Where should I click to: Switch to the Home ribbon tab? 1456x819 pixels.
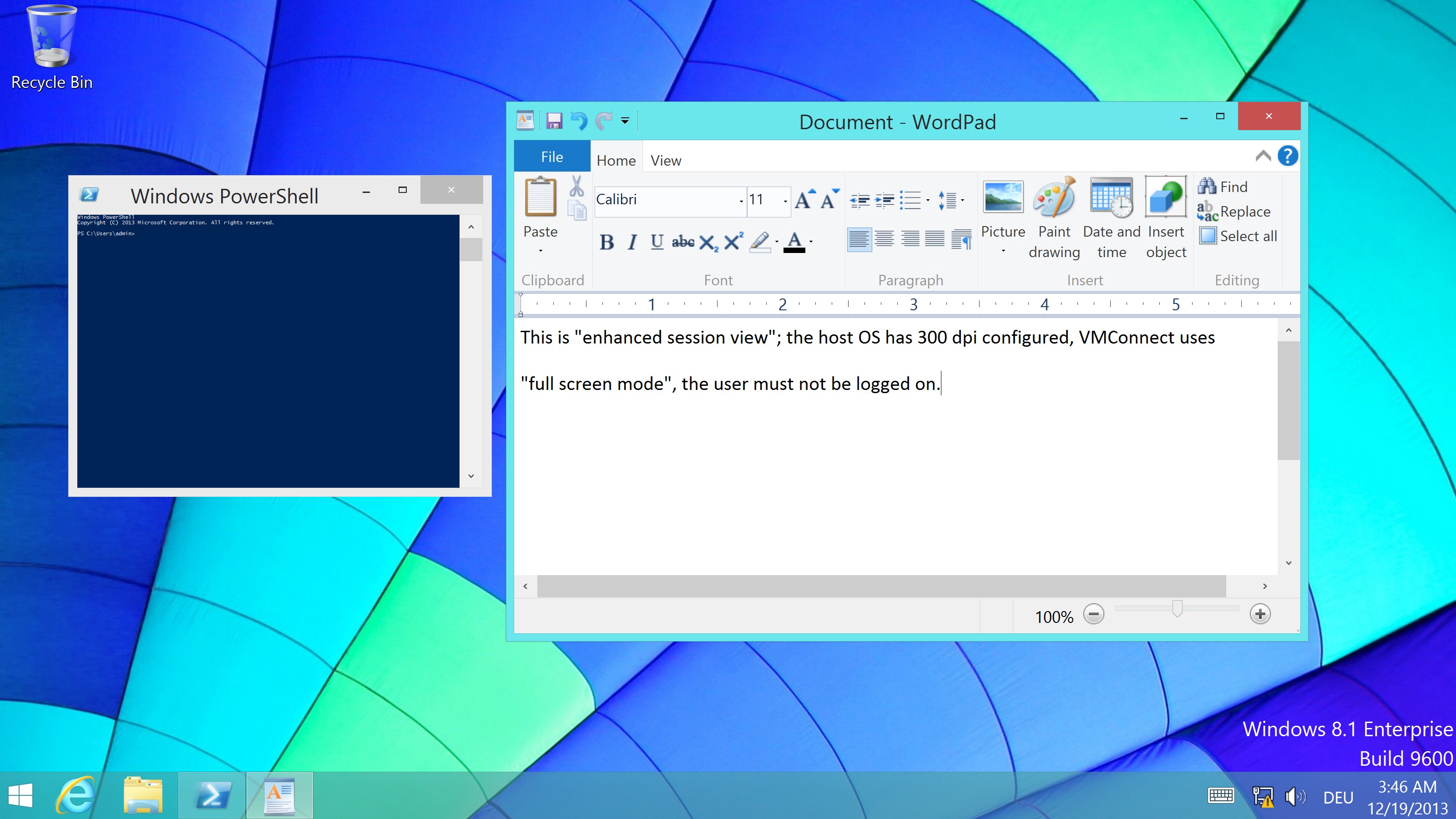tap(616, 161)
